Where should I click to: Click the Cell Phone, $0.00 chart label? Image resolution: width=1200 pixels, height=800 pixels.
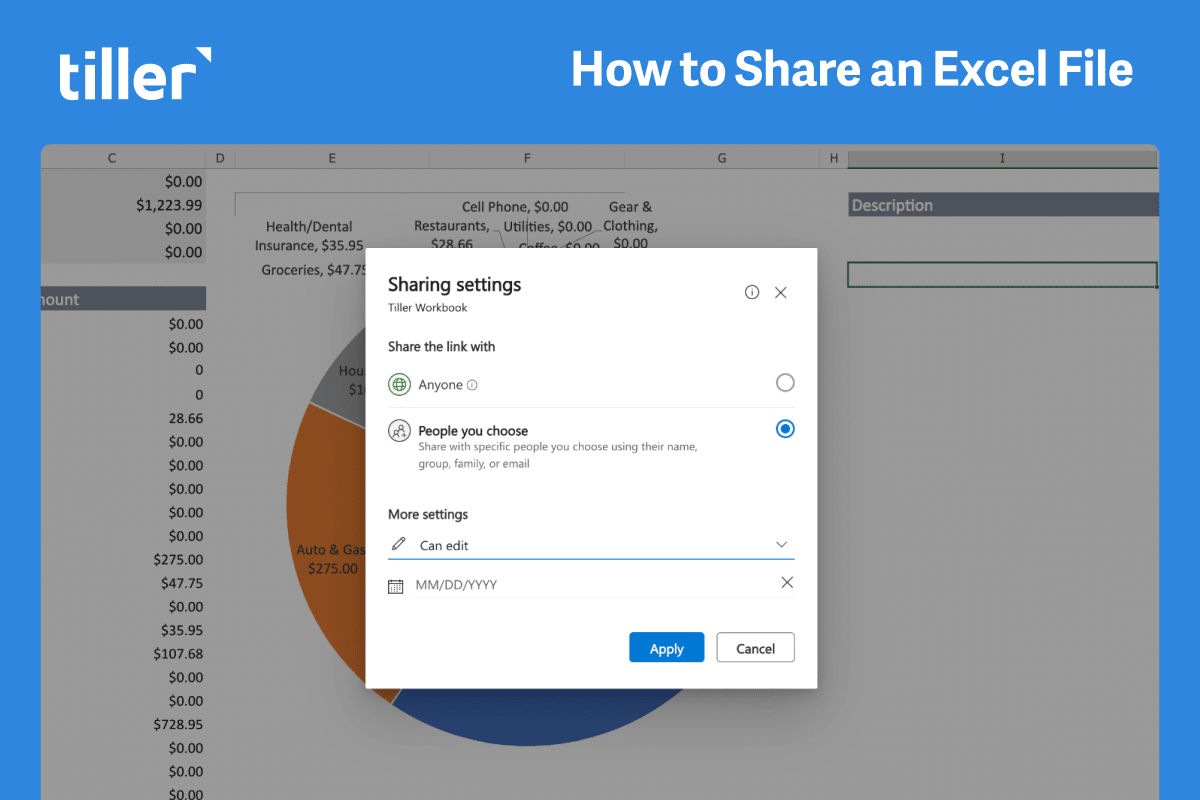point(515,207)
